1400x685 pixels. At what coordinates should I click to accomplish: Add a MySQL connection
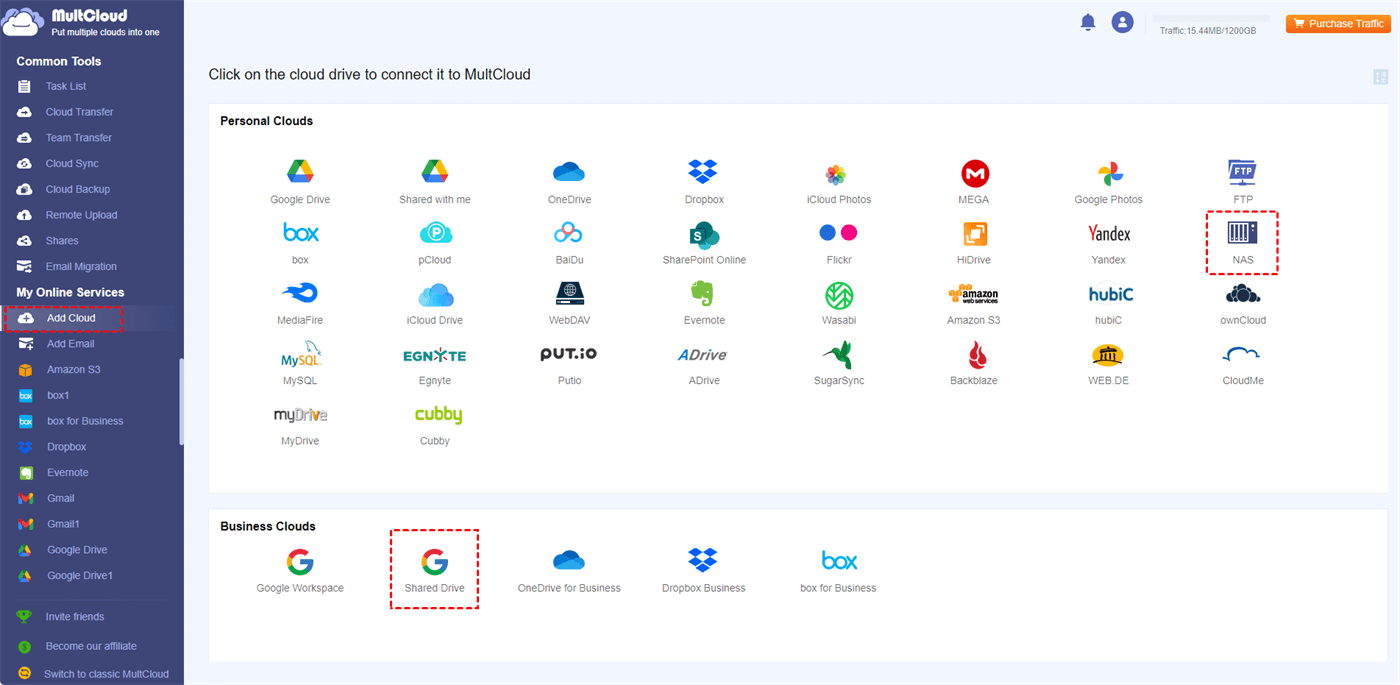(x=300, y=355)
